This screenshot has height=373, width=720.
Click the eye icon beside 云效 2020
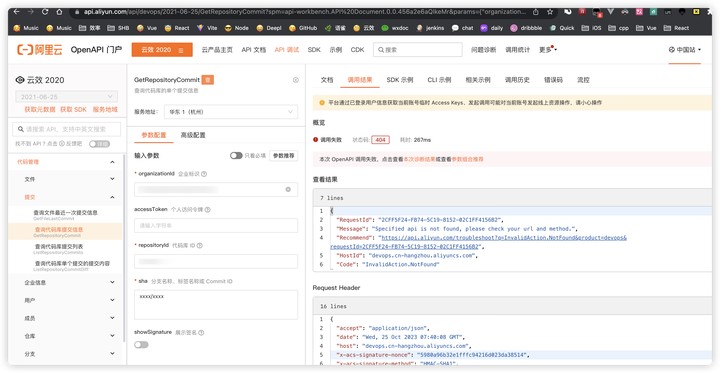pyautogui.click(x=20, y=80)
